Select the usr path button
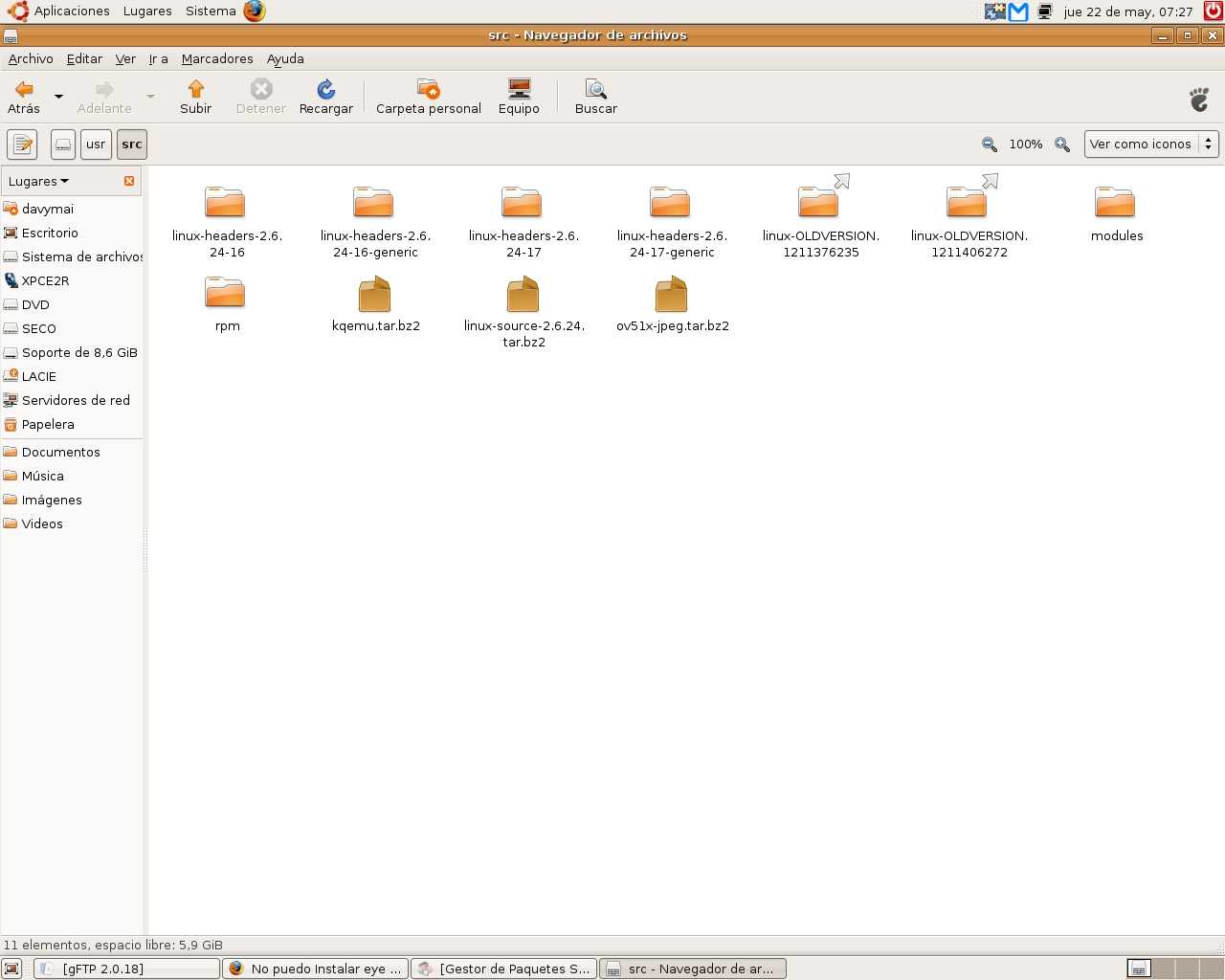Screen dimensions: 1225x980 (x=96, y=145)
